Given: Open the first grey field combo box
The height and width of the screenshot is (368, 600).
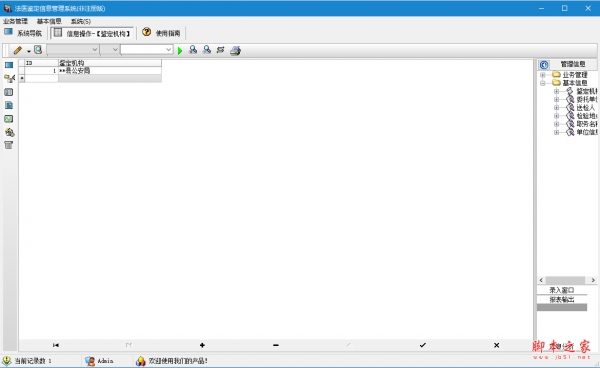Looking at the screenshot, I should (x=73, y=50).
